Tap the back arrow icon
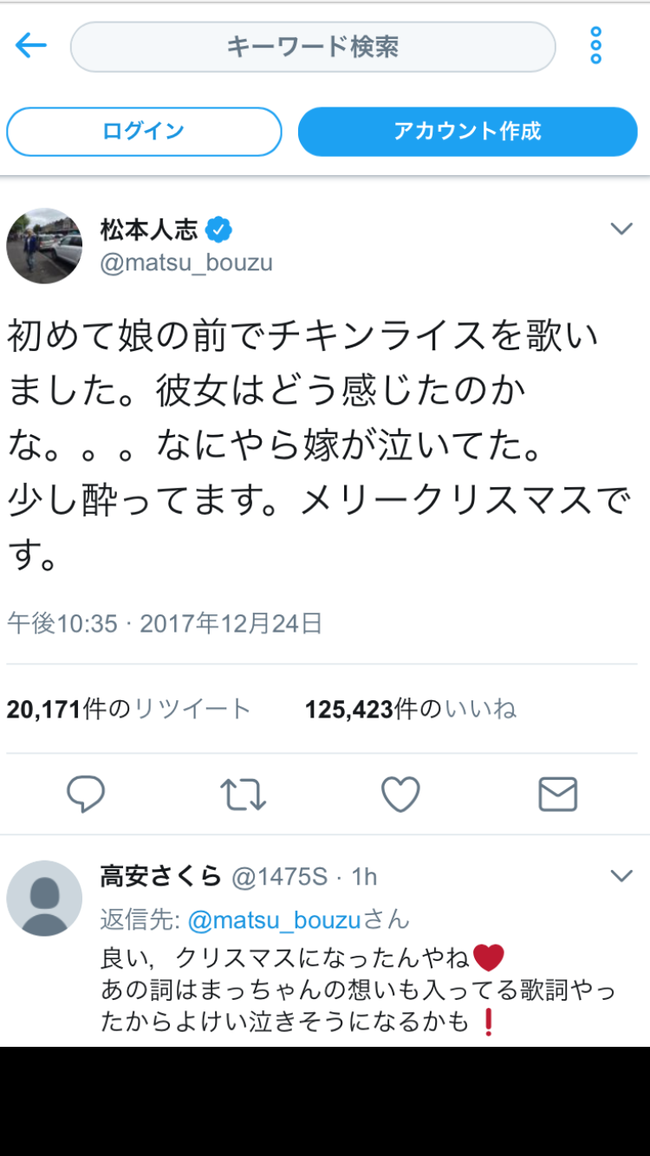650x1156 pixels. [x=31, y=46]
